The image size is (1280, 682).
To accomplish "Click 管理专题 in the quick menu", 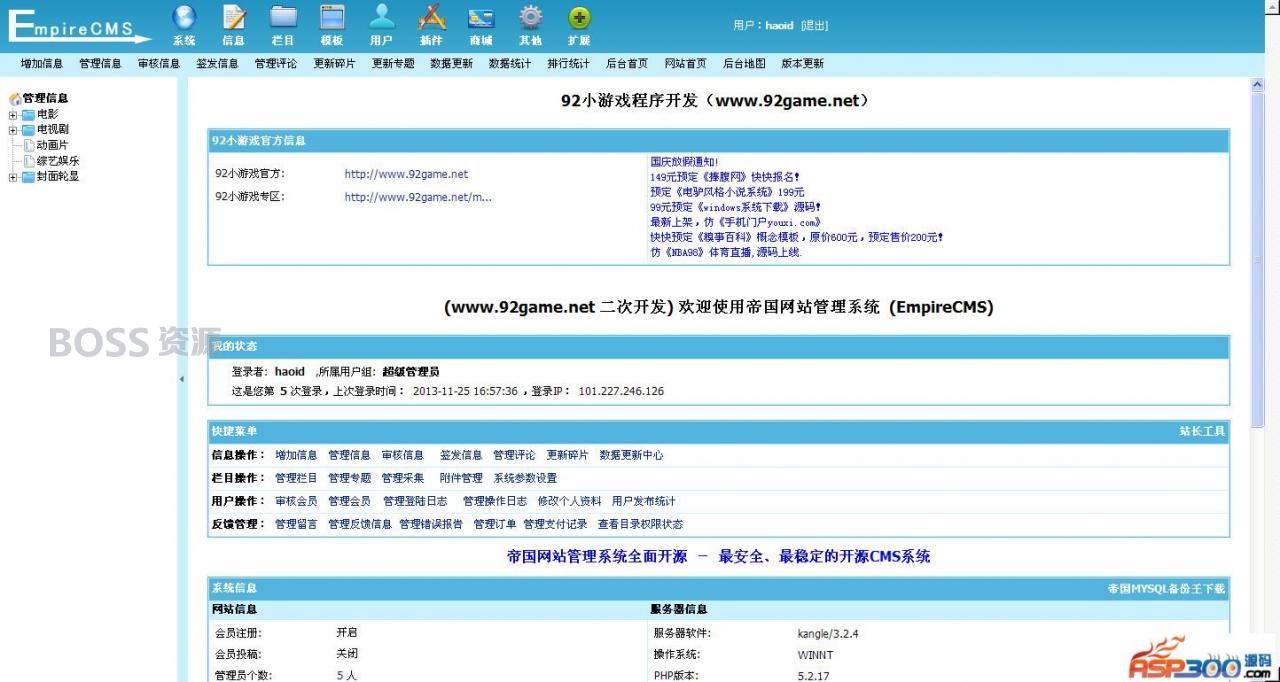I will pyautogui.click(x=349, y=478).
